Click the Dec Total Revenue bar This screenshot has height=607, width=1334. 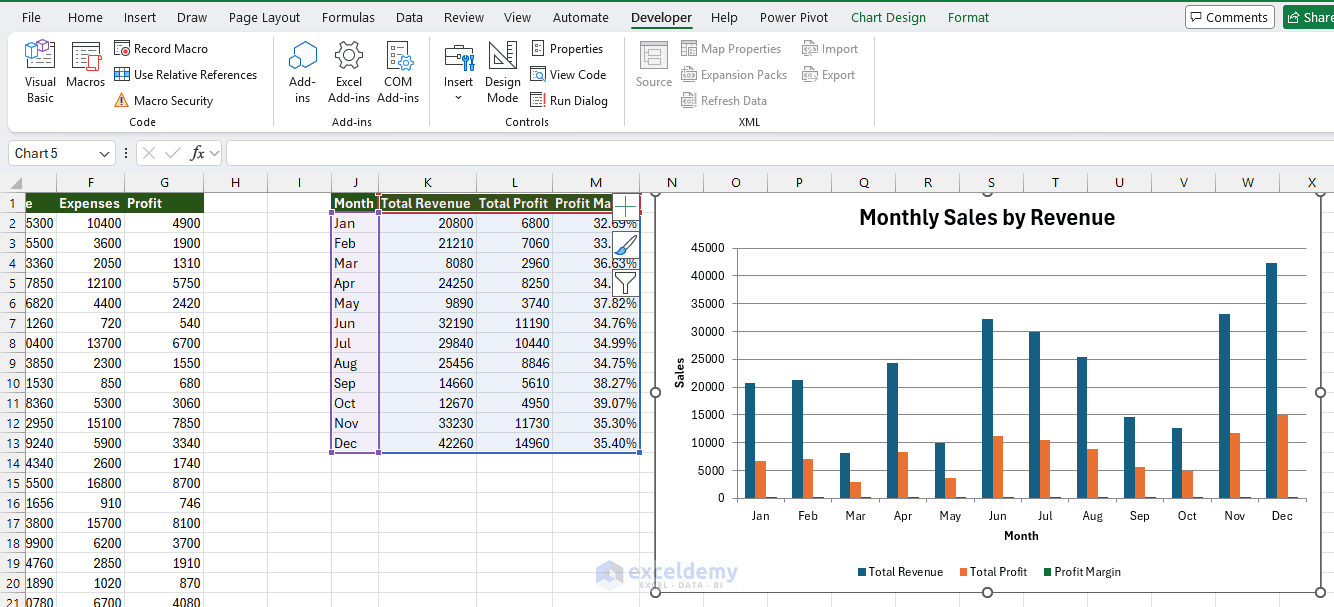(x=1271, y=380)
